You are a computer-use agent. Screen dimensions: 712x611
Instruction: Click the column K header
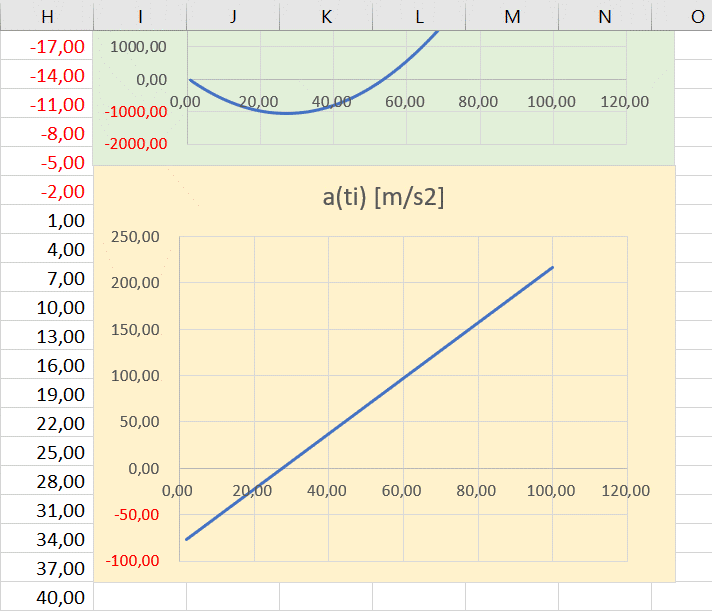326,16
